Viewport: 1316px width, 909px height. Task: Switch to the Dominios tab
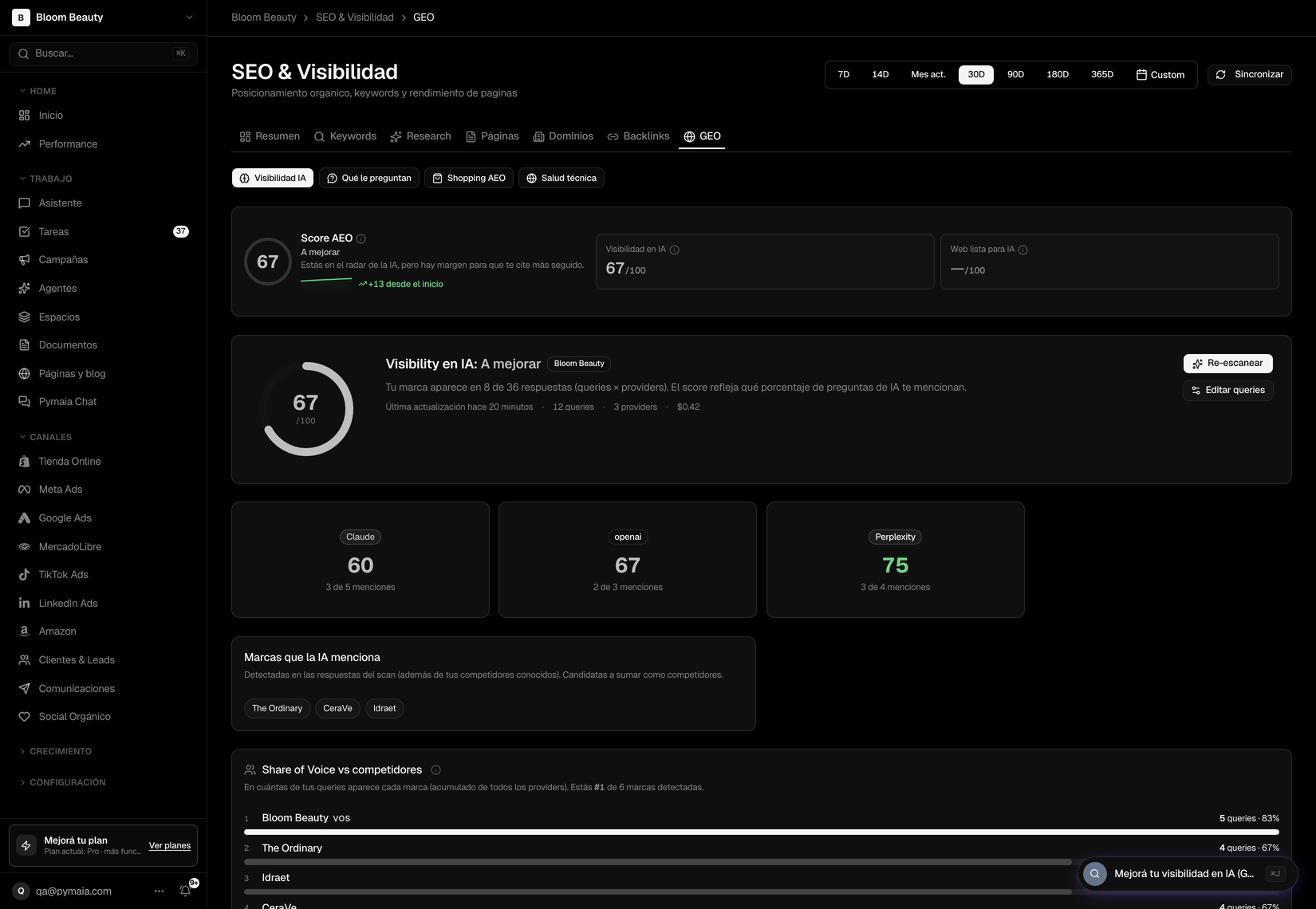[563, 136]
